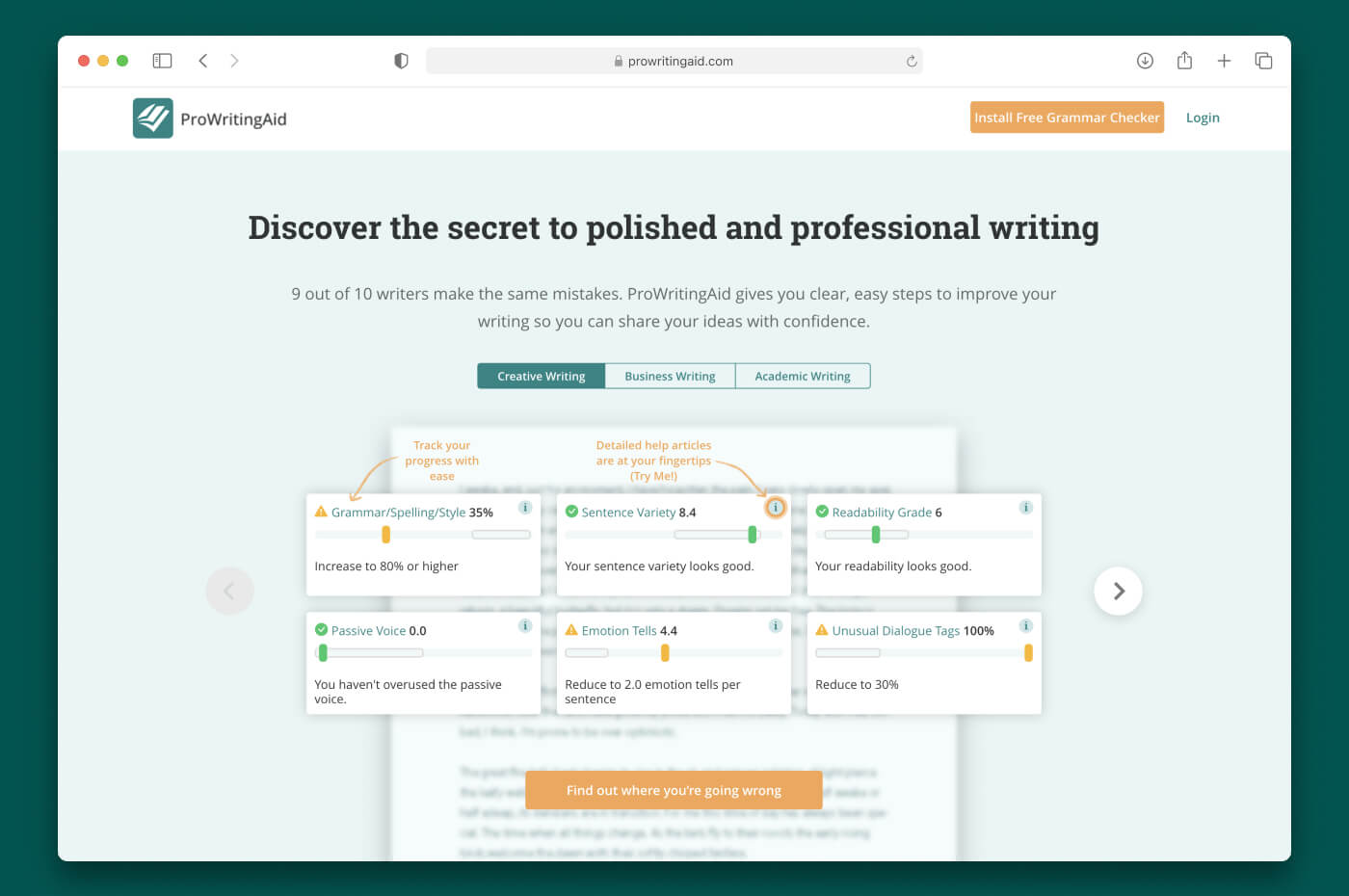The image size is (1349, 896).
Task: Open info for Emotion Tells card
Action: [x=776, y=626]
